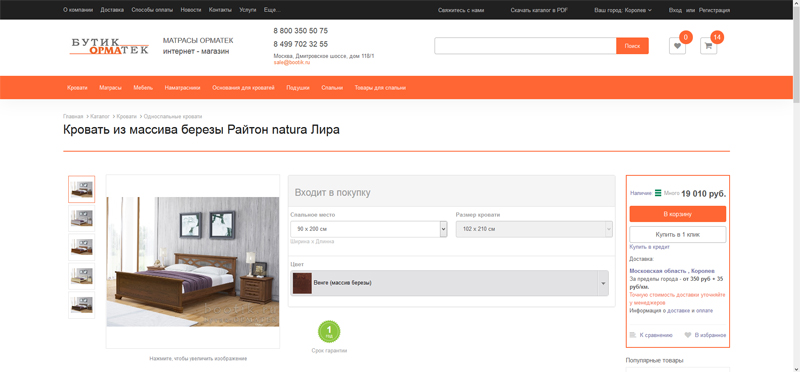The height and width of the screenshot is (372, 800).
Task: Open the Кровати category in orange menu
Action: pyautogui.click(x=77, y=88)
